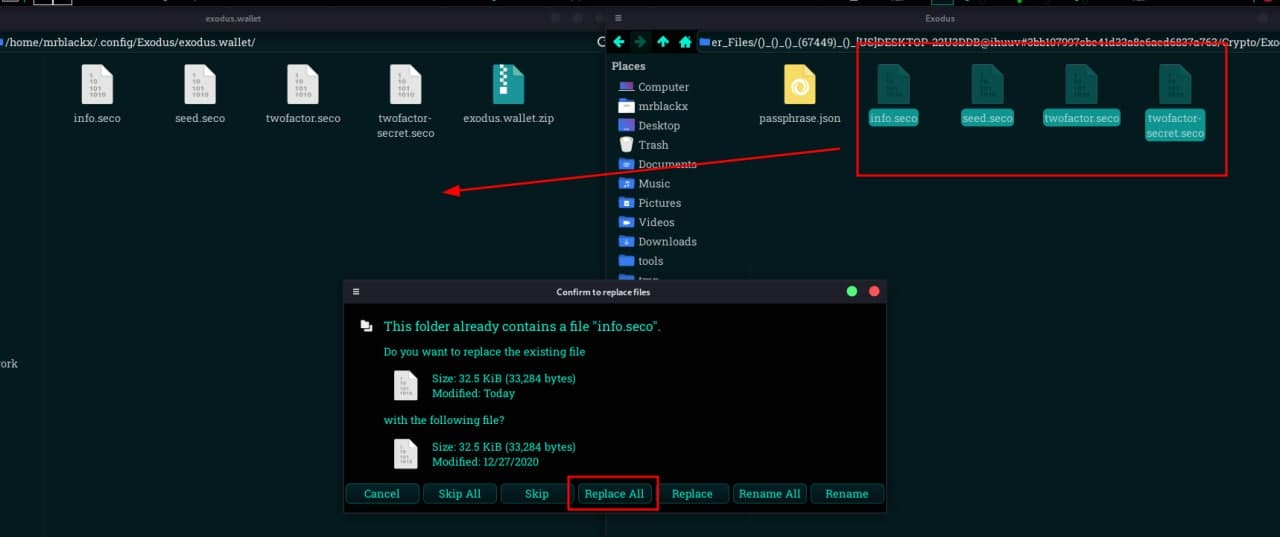
Task: Open the Documents folder in Places
Action: tap(667, 165)
